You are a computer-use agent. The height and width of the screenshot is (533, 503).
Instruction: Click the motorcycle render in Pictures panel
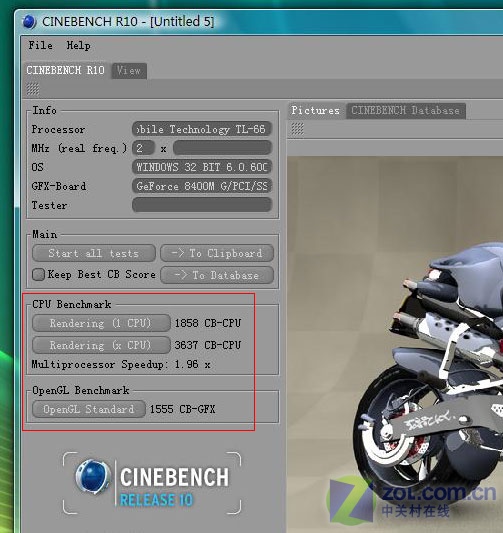tap(395, 344)
